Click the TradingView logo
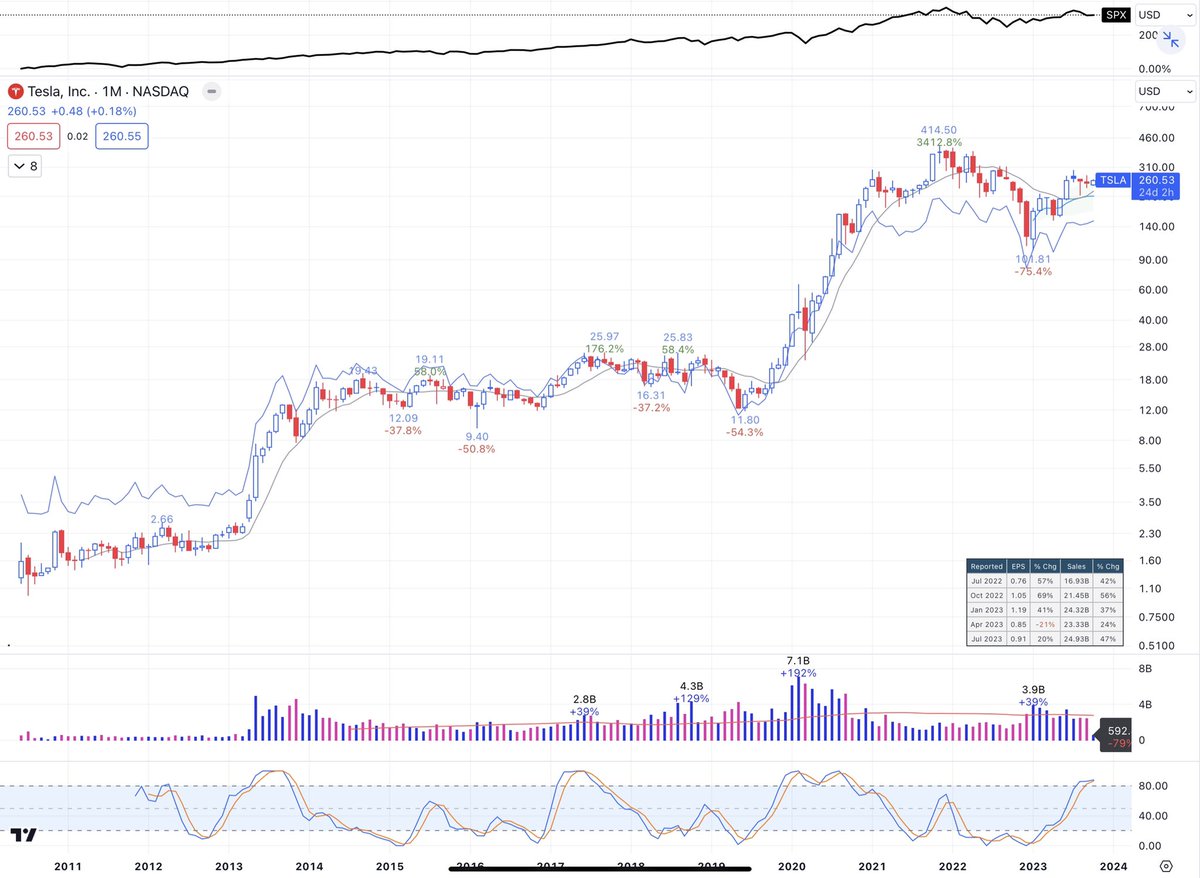Image resolution: width=1200 pixels, height=878 pixels. click(x=25, y=835)
